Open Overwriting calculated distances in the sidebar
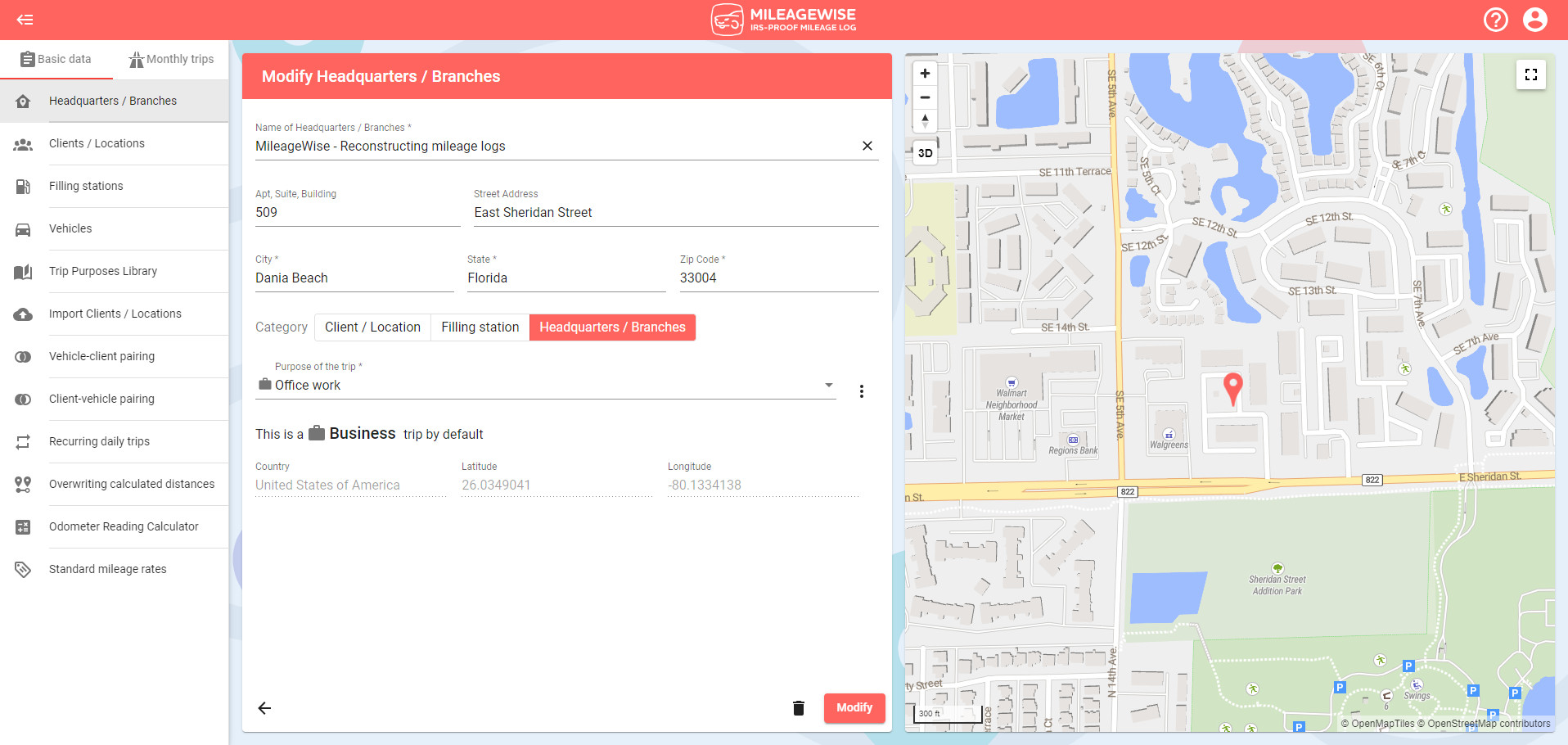 [x=114, y=485]
